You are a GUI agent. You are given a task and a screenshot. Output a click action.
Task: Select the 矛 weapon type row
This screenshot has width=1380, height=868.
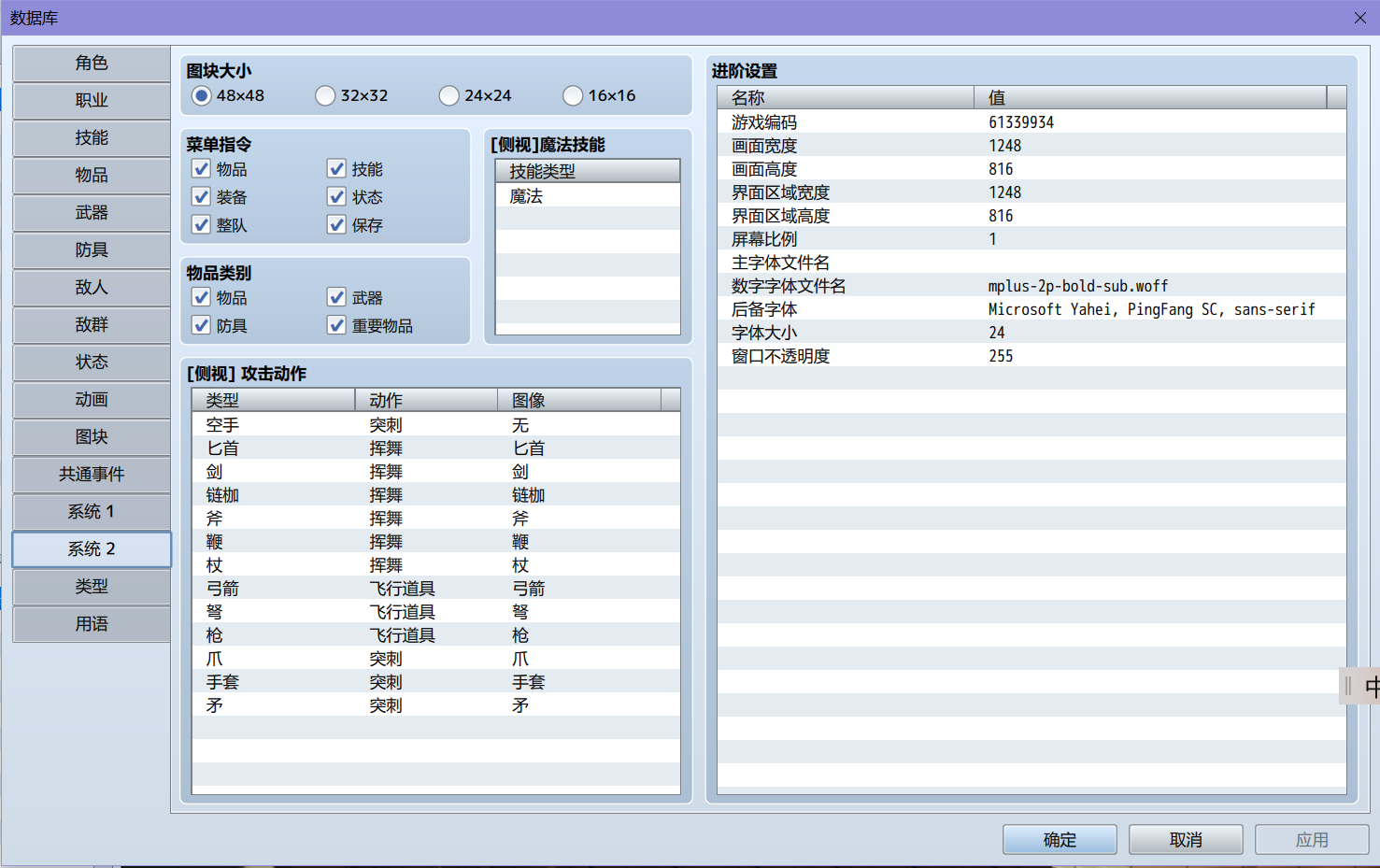pyautogui.click(x=436, y=705)
